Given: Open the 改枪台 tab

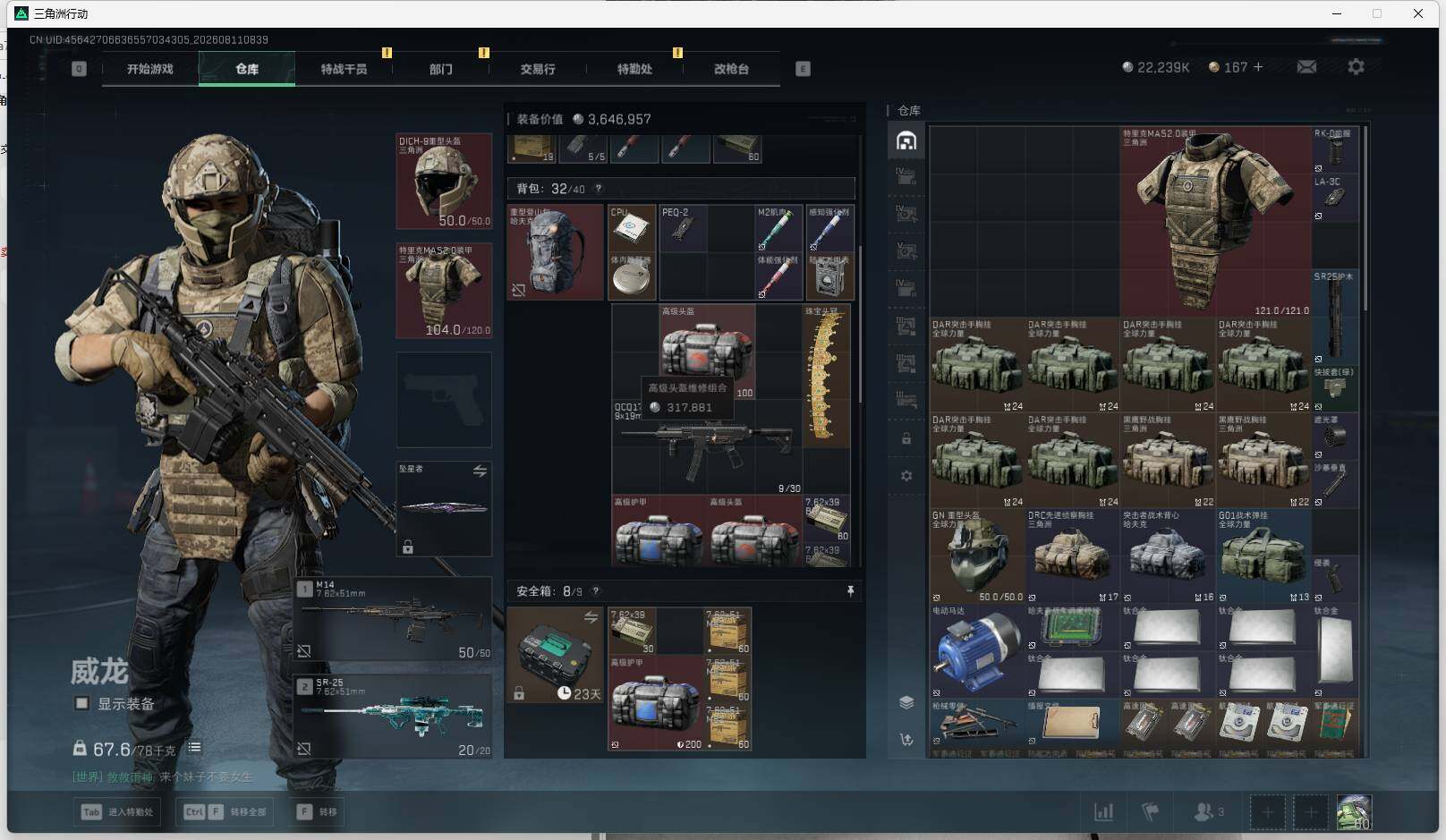Looking at the screenshot, I should (731, 69).
